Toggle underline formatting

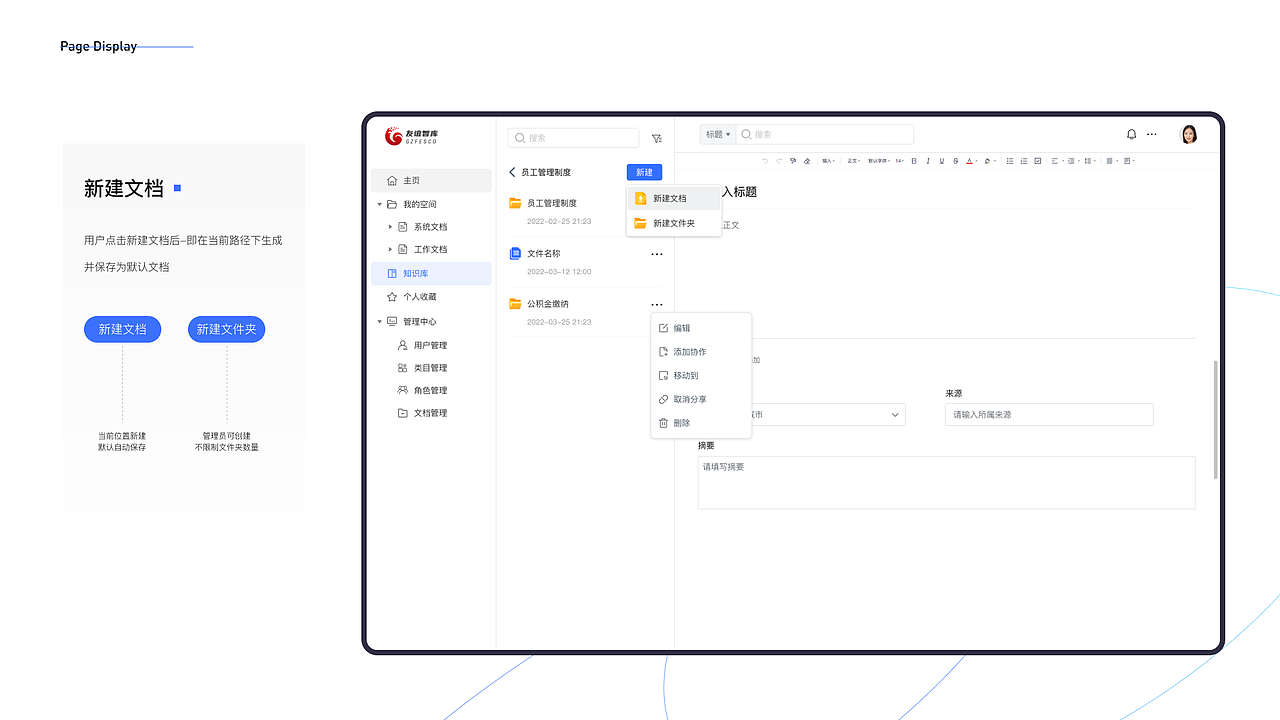pyautogui.click(x=942, y=161)
